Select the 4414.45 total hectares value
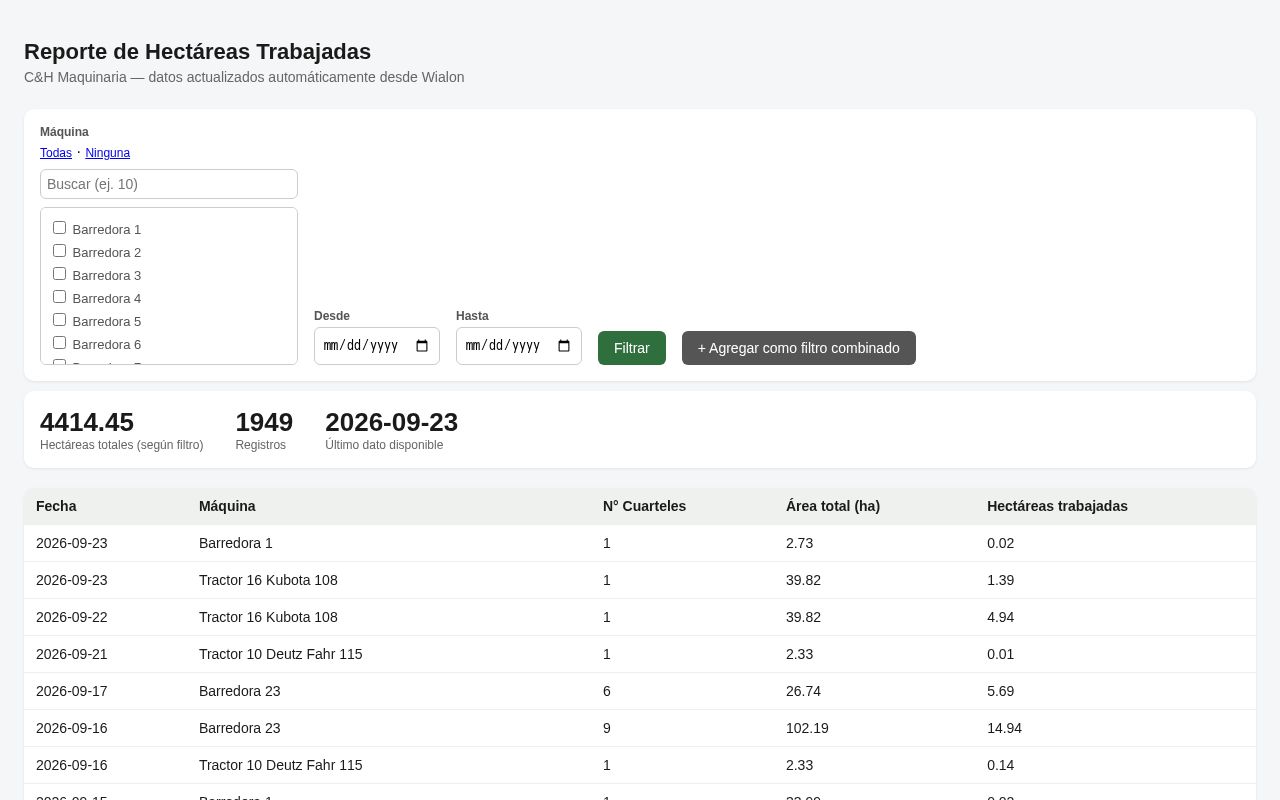Viewport: 1280px width, 800px height. pos(87,422)
